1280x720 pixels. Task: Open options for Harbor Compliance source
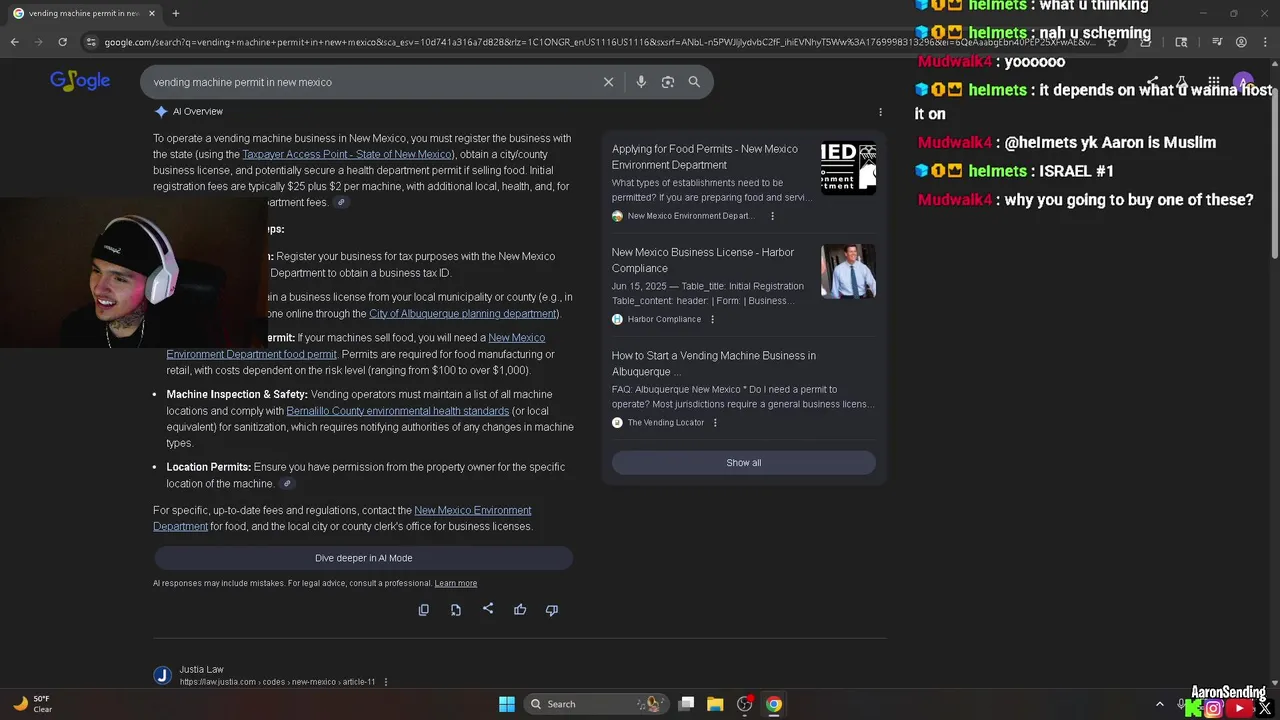712,319
